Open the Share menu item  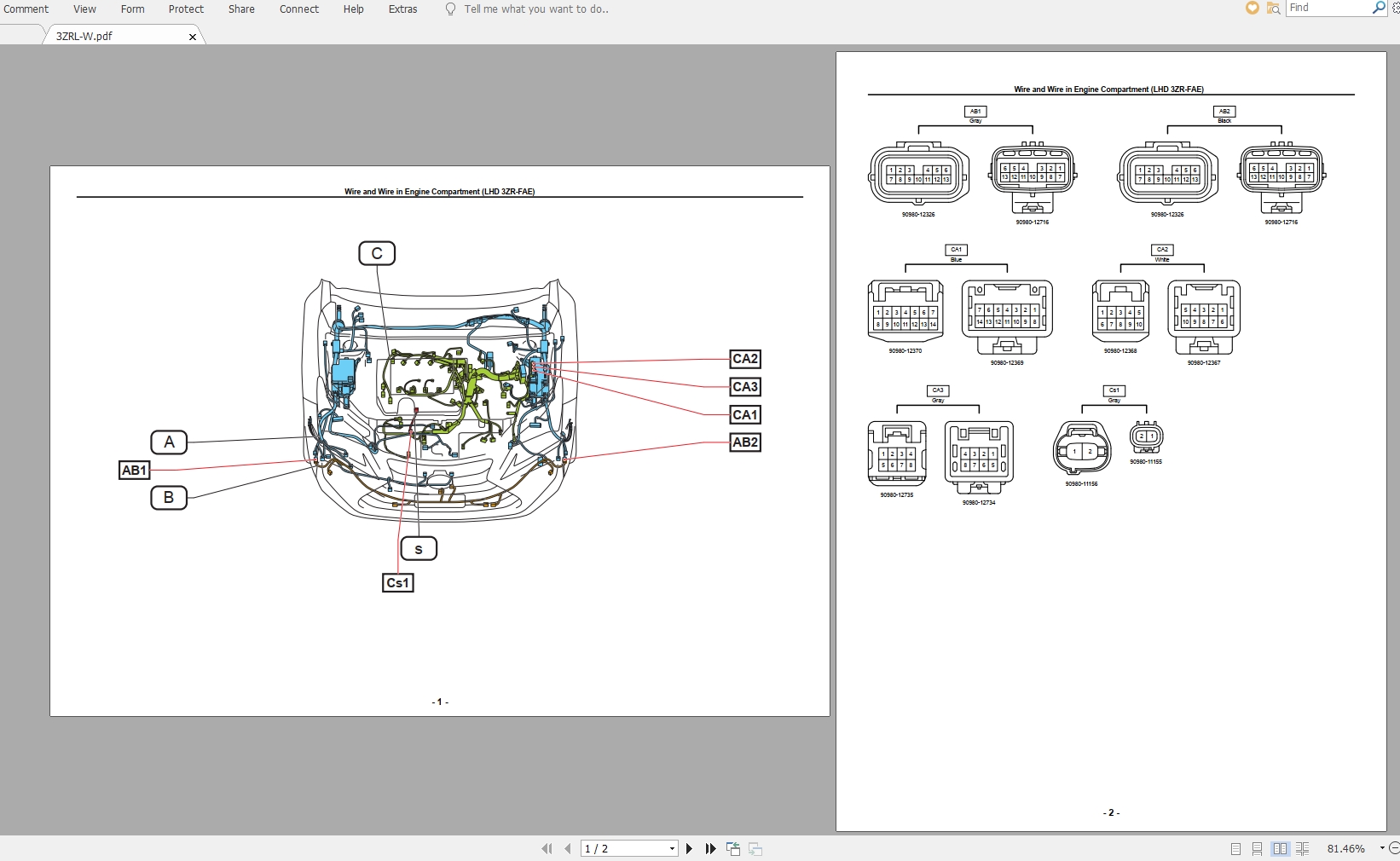240,9
